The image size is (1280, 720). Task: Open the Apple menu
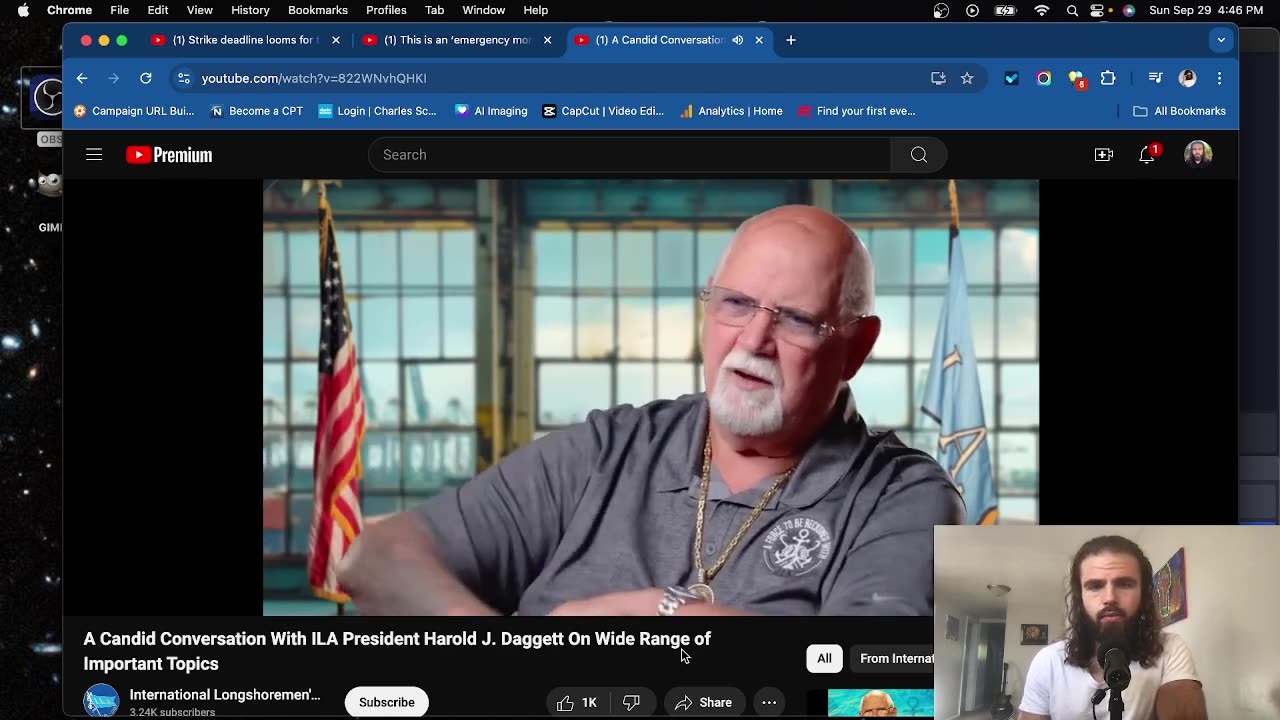tap(23, 10)
